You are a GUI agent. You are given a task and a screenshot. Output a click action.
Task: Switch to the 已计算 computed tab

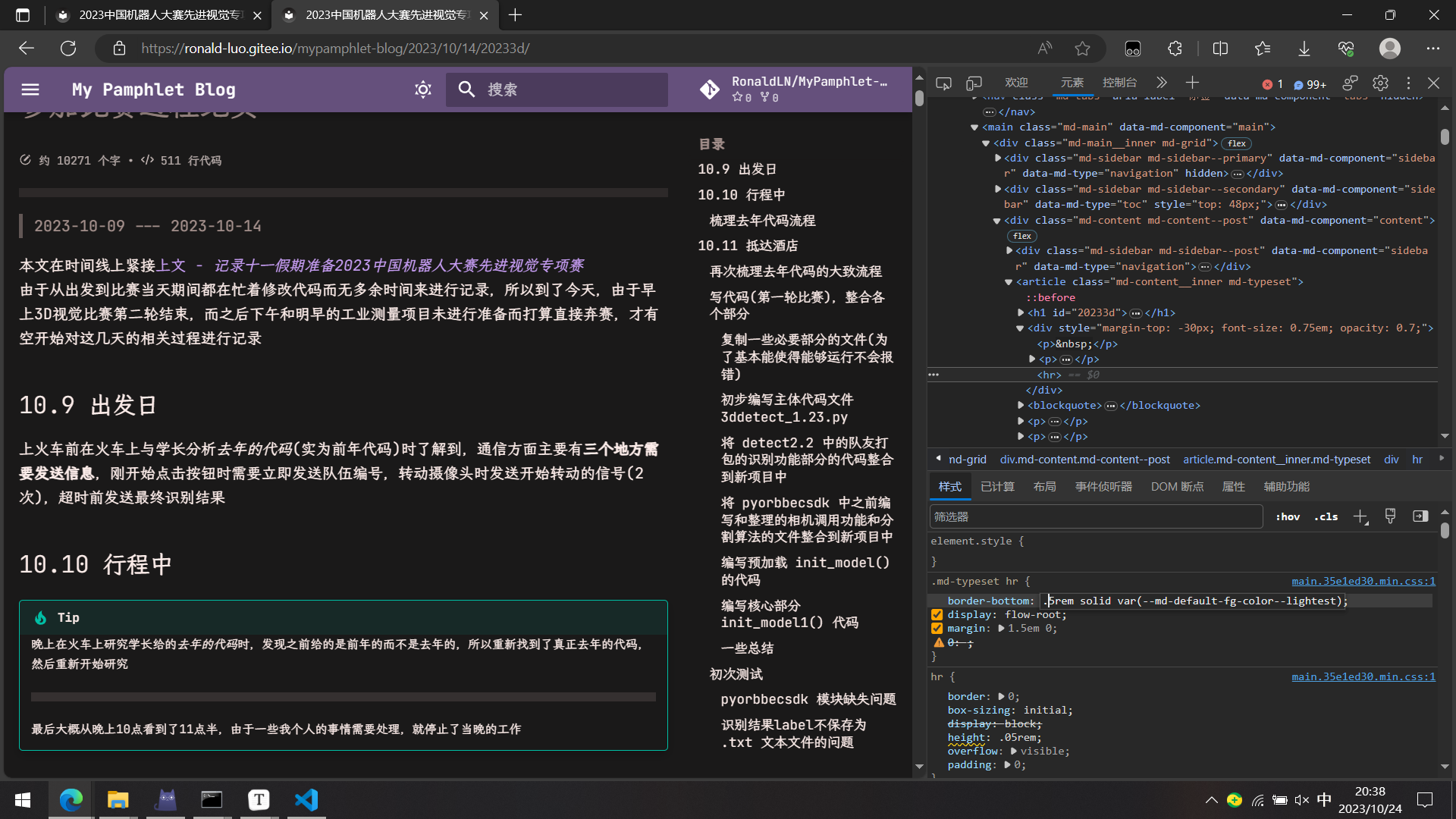(x=997, y=487)
